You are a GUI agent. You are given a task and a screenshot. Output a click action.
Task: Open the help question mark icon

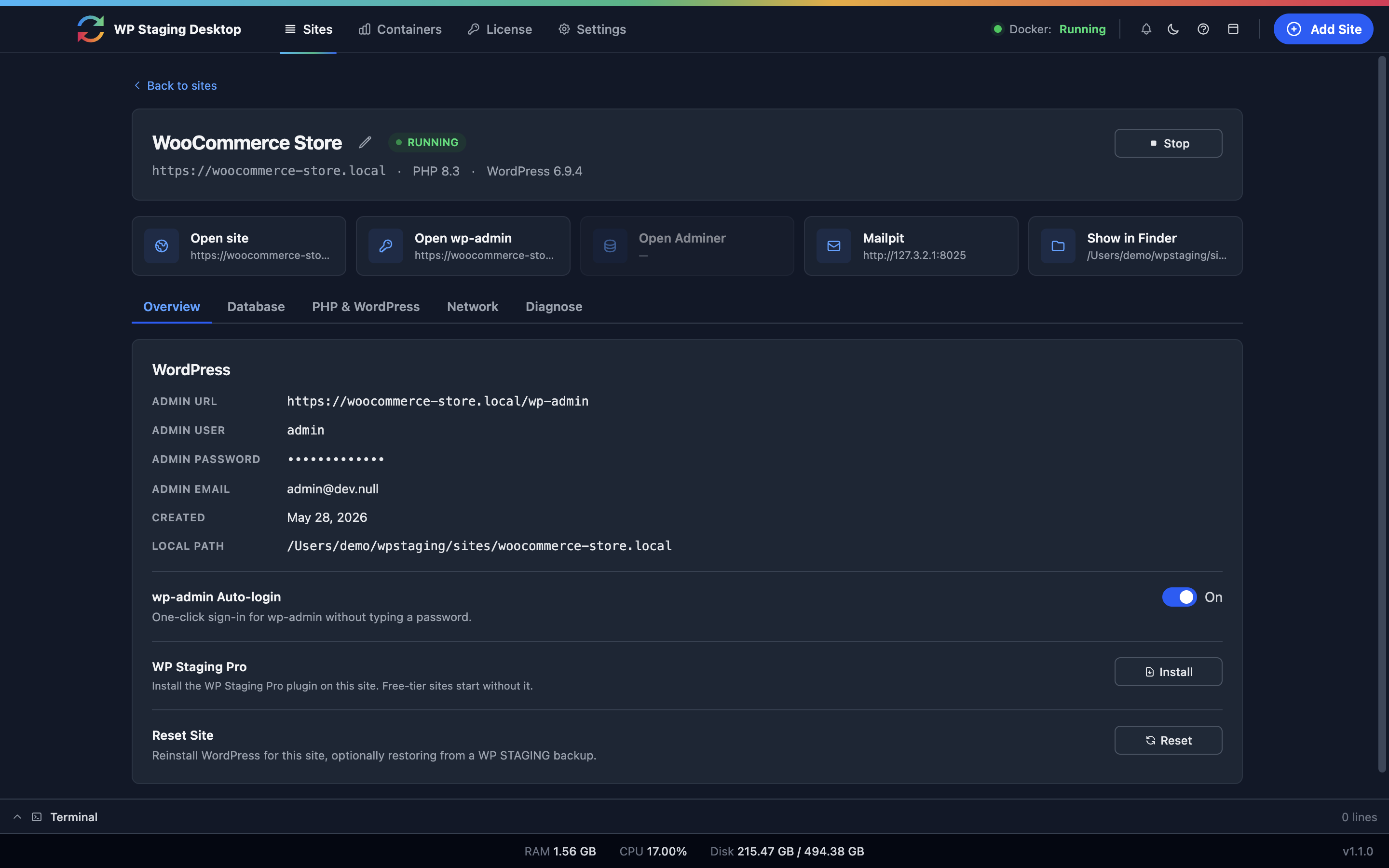pyautogui.click(x=1203, y=29)
